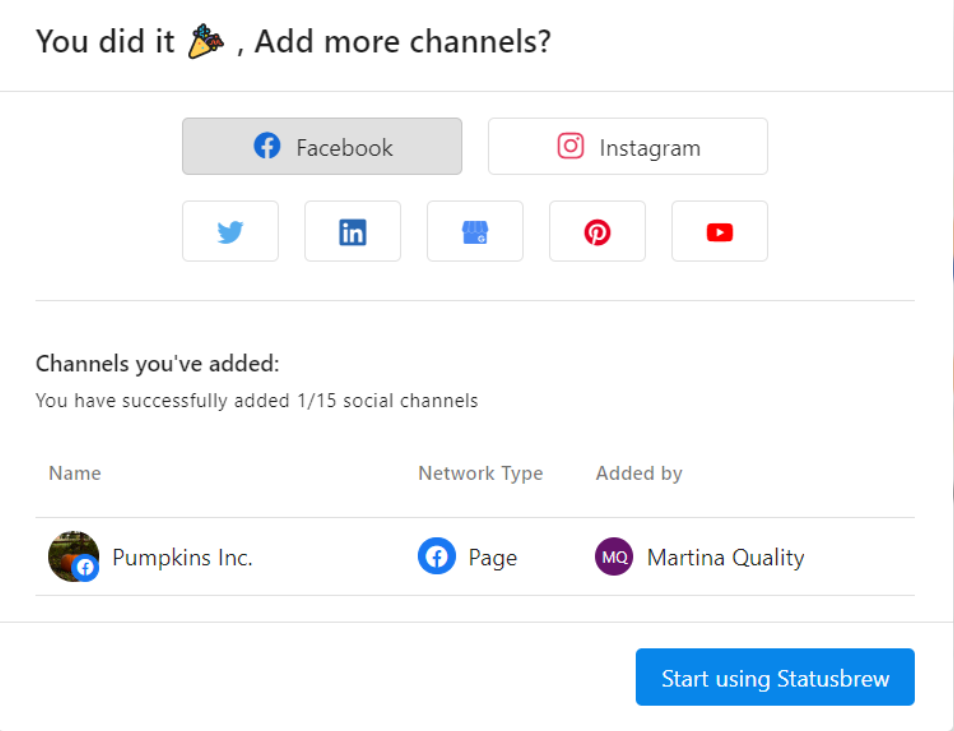Connect a YouTube channel
The image size is (954, 731).
click(720, 231)
